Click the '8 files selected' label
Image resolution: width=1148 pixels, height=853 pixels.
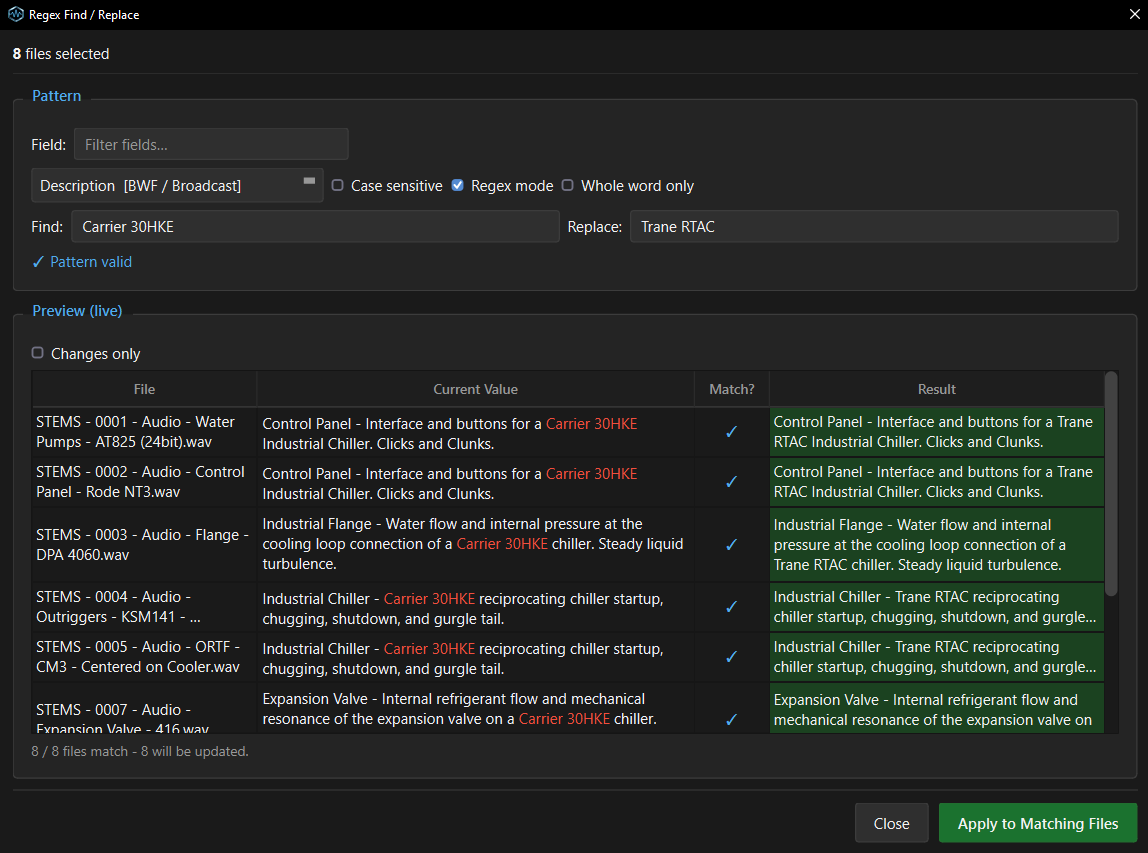pyautogui.click(x=61, y=53)
